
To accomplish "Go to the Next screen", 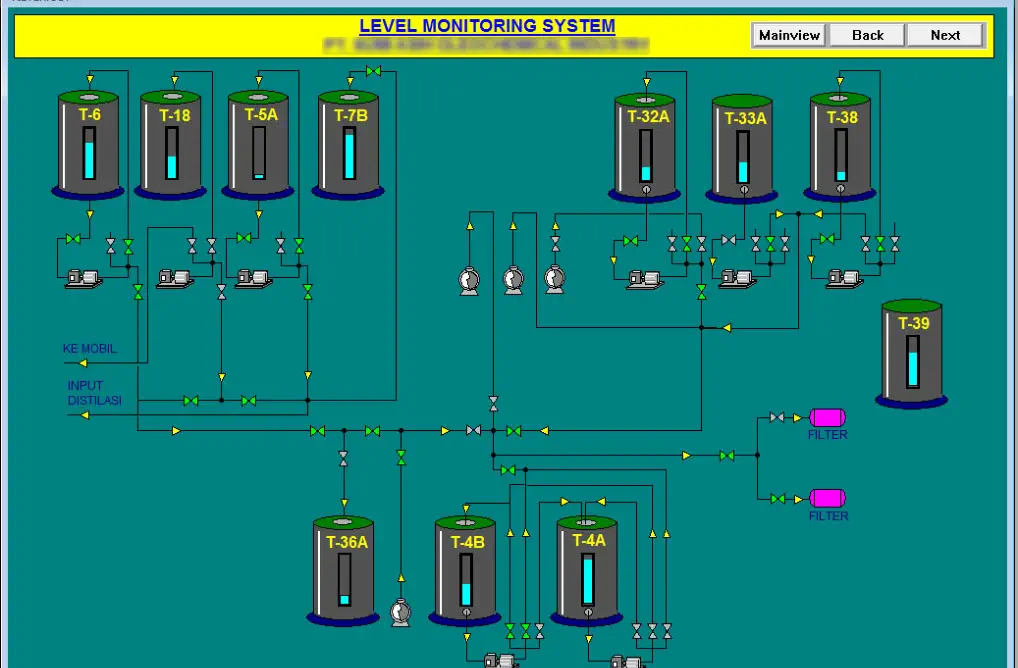I will (x=945, y=35).
